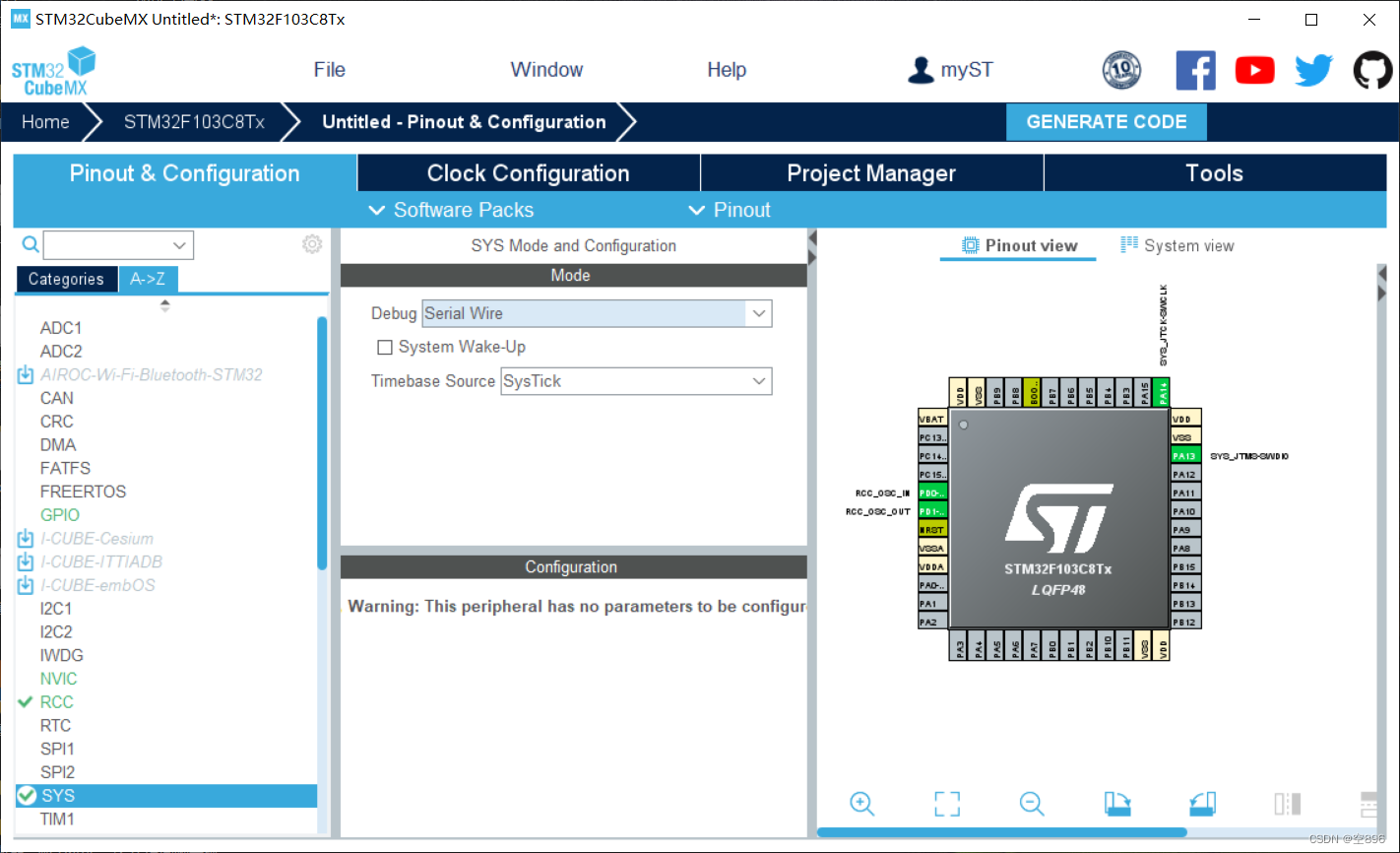The height and width of the screenshot is (853, 1400).
Task: Select the green PA13 pin on the chip
Action: 1185,456
